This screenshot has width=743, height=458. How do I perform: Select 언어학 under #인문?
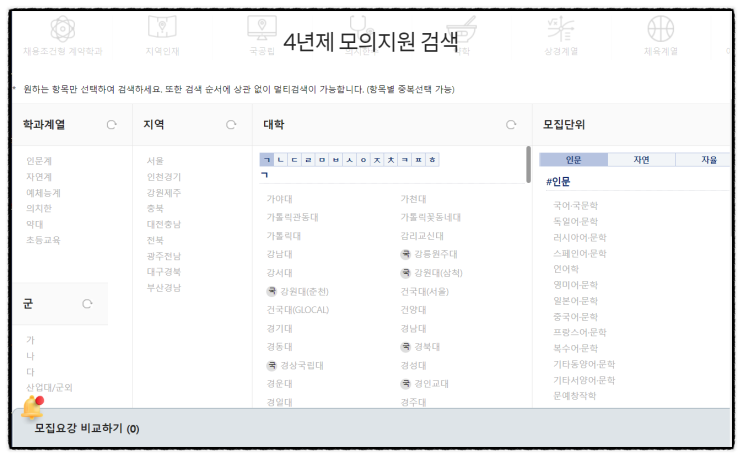coord(566,269)
